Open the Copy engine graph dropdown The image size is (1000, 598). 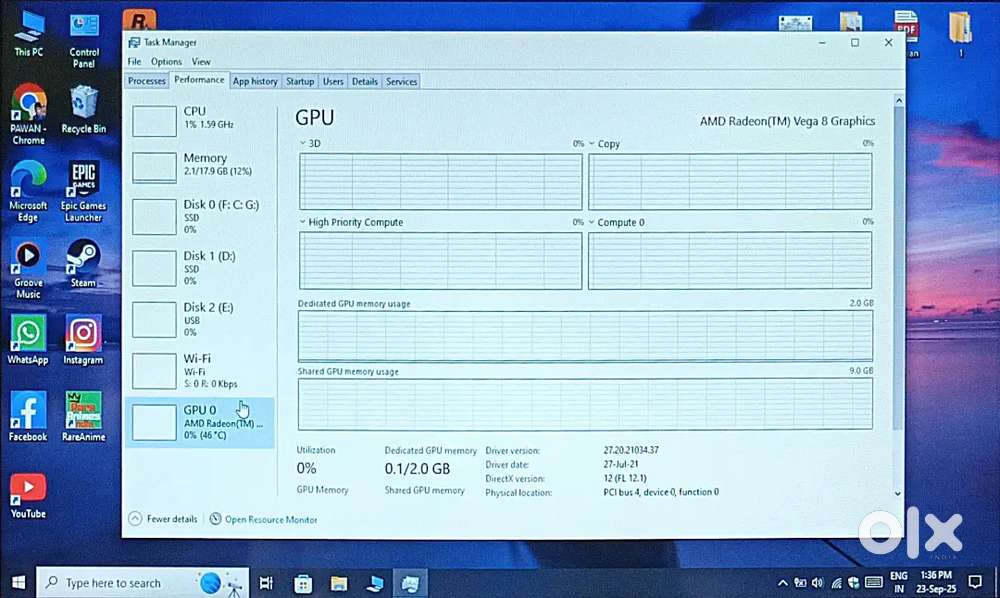592,144
